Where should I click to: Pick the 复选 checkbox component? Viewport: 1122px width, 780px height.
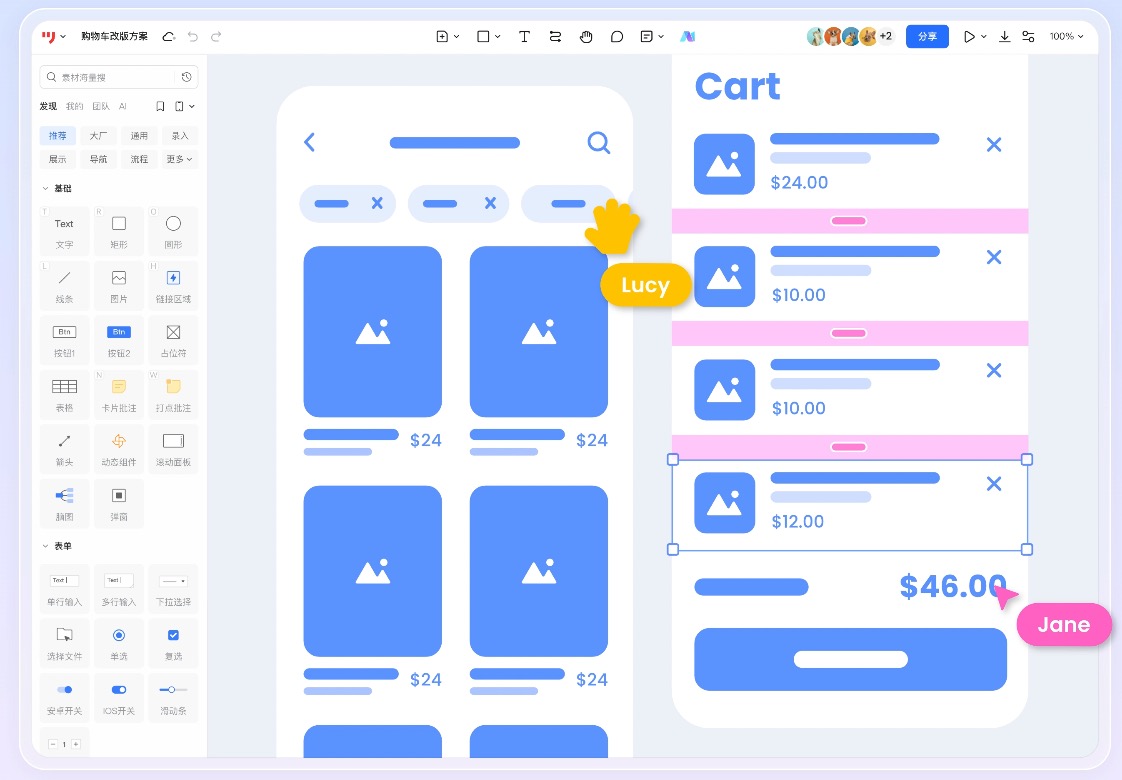pyautogui.click(x=173, y=643)
